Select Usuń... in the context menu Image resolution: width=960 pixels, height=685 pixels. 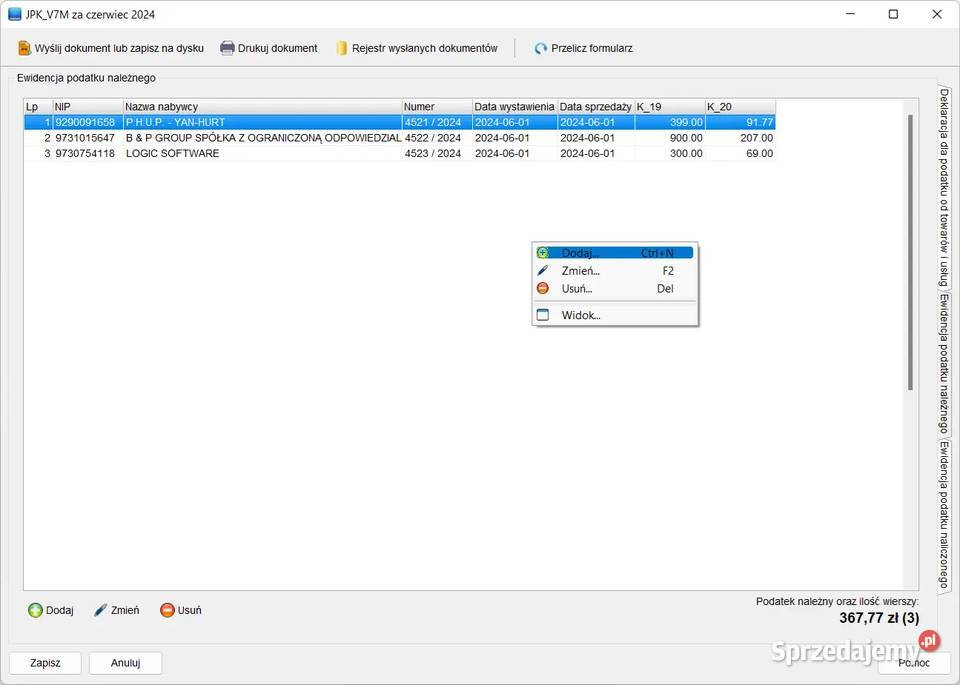pyautogui.click(x=577, y=289)
